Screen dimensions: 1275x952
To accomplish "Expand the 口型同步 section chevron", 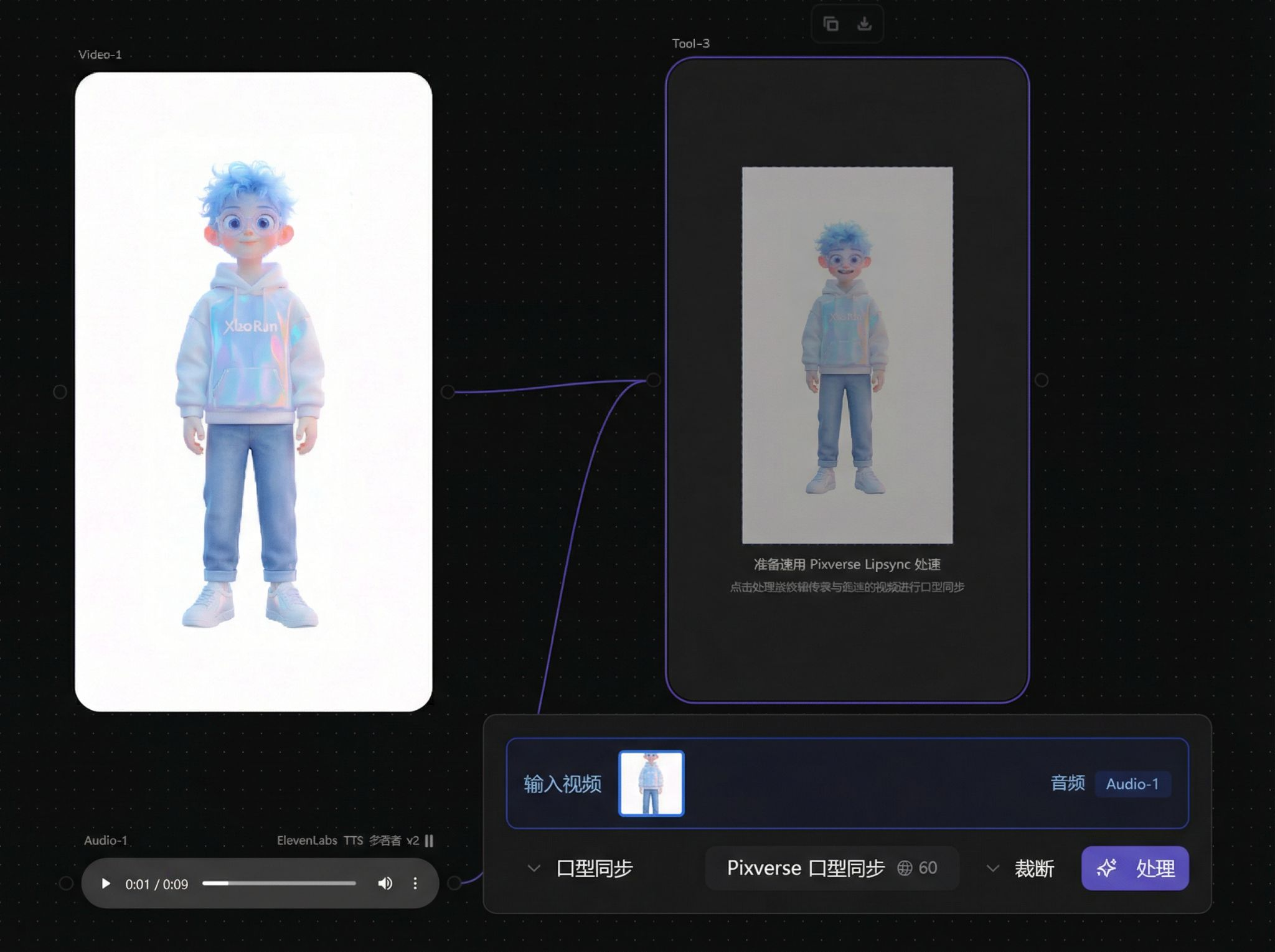I will point(533,868).
